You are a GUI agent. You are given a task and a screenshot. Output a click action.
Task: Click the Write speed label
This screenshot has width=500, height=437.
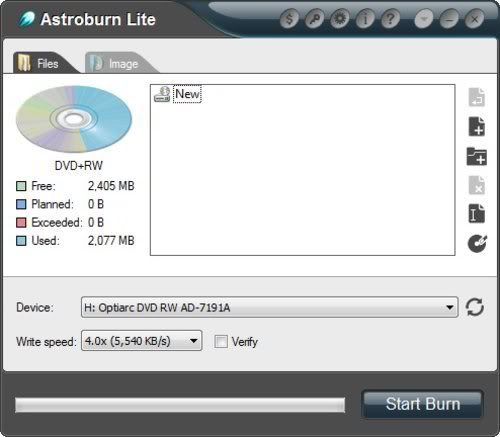click(46, 342)
